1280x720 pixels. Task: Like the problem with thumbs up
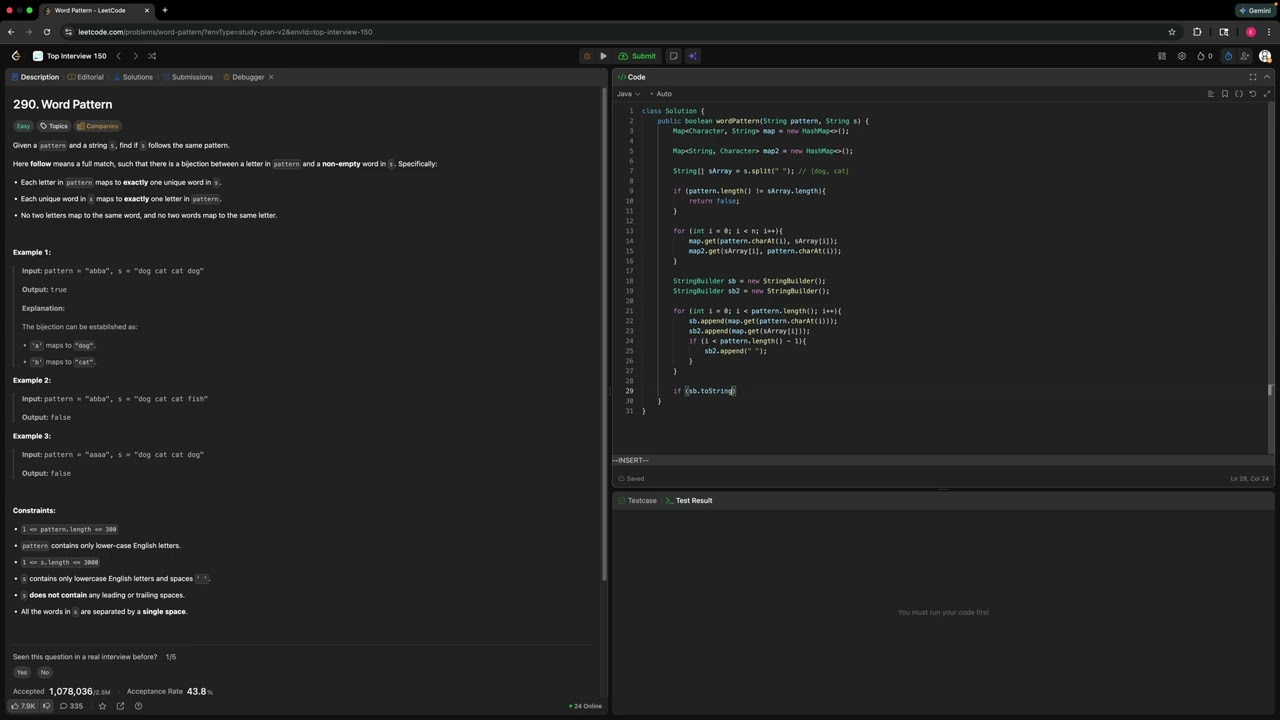23,706
